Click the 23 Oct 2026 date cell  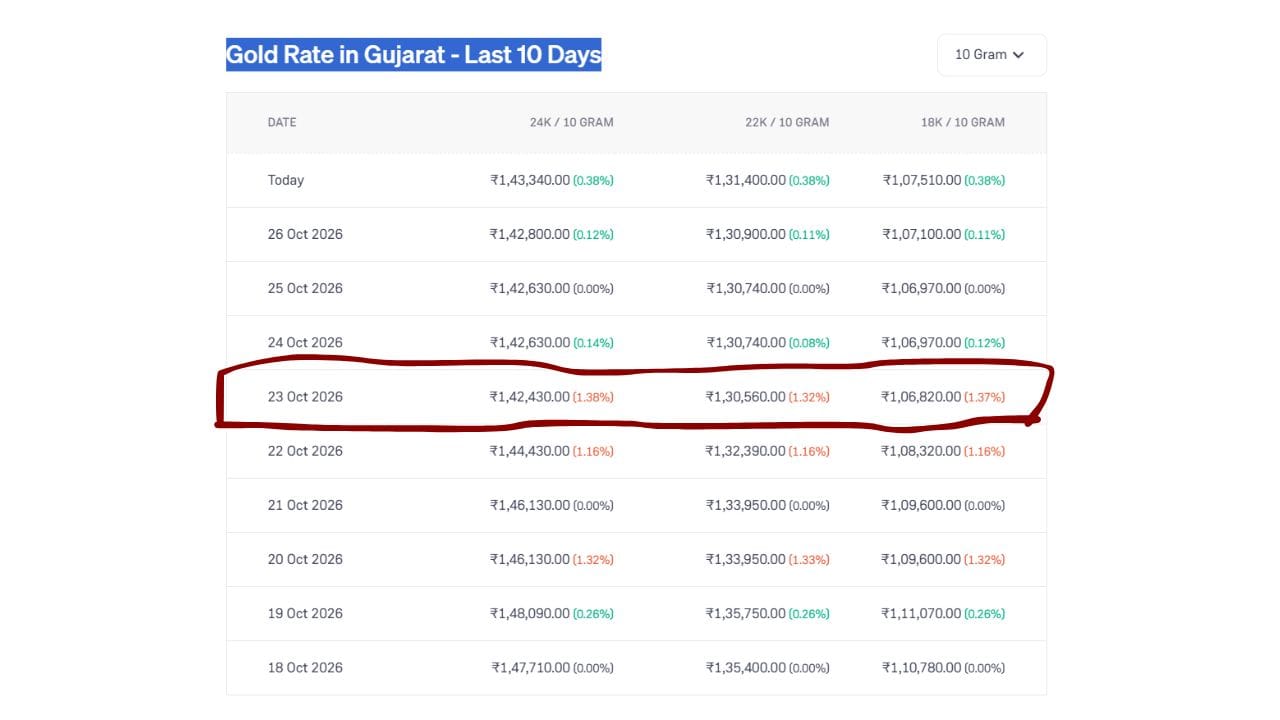point(305,396)
